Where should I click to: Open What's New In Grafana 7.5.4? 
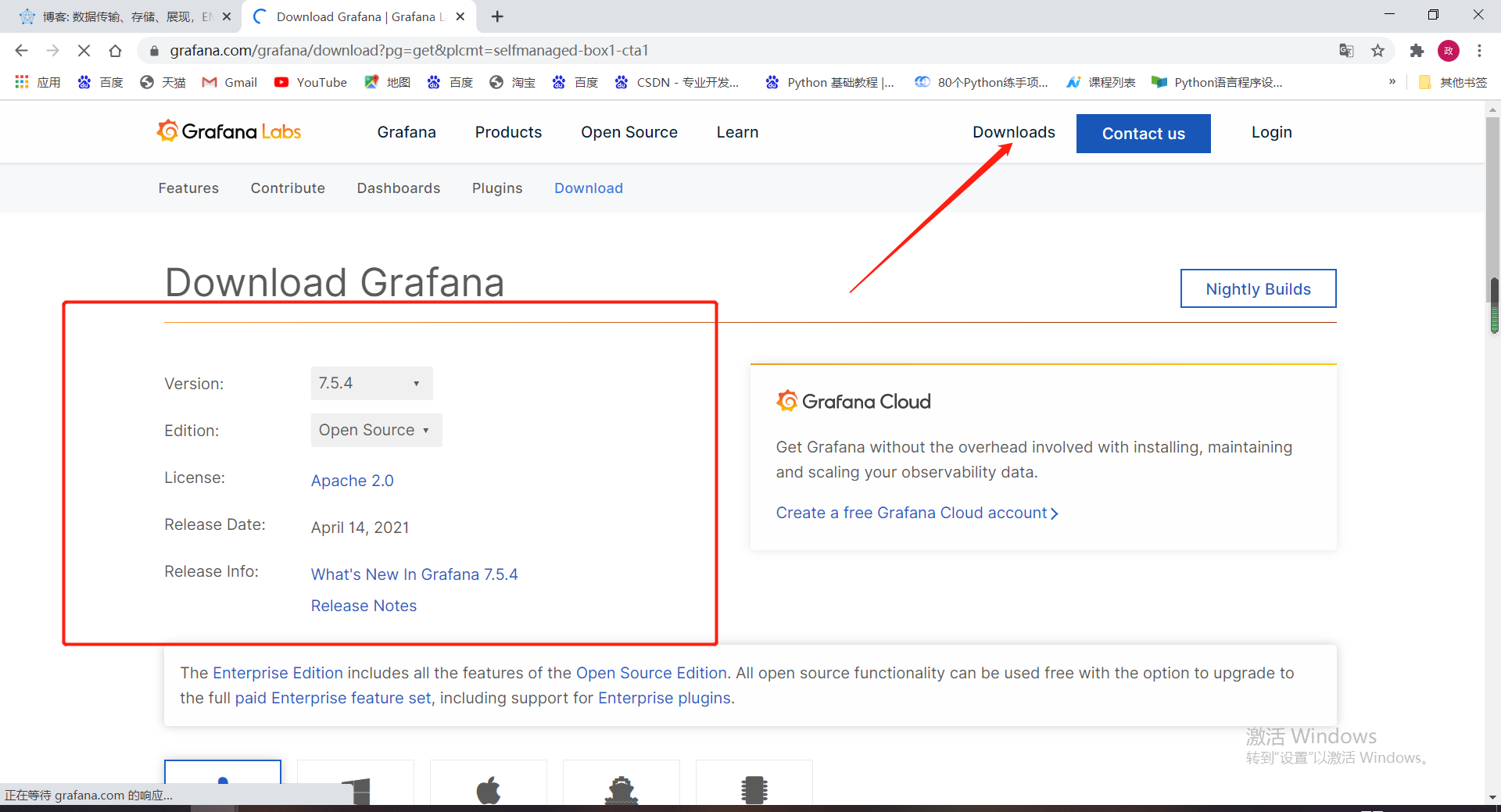(x=414, y=574)
